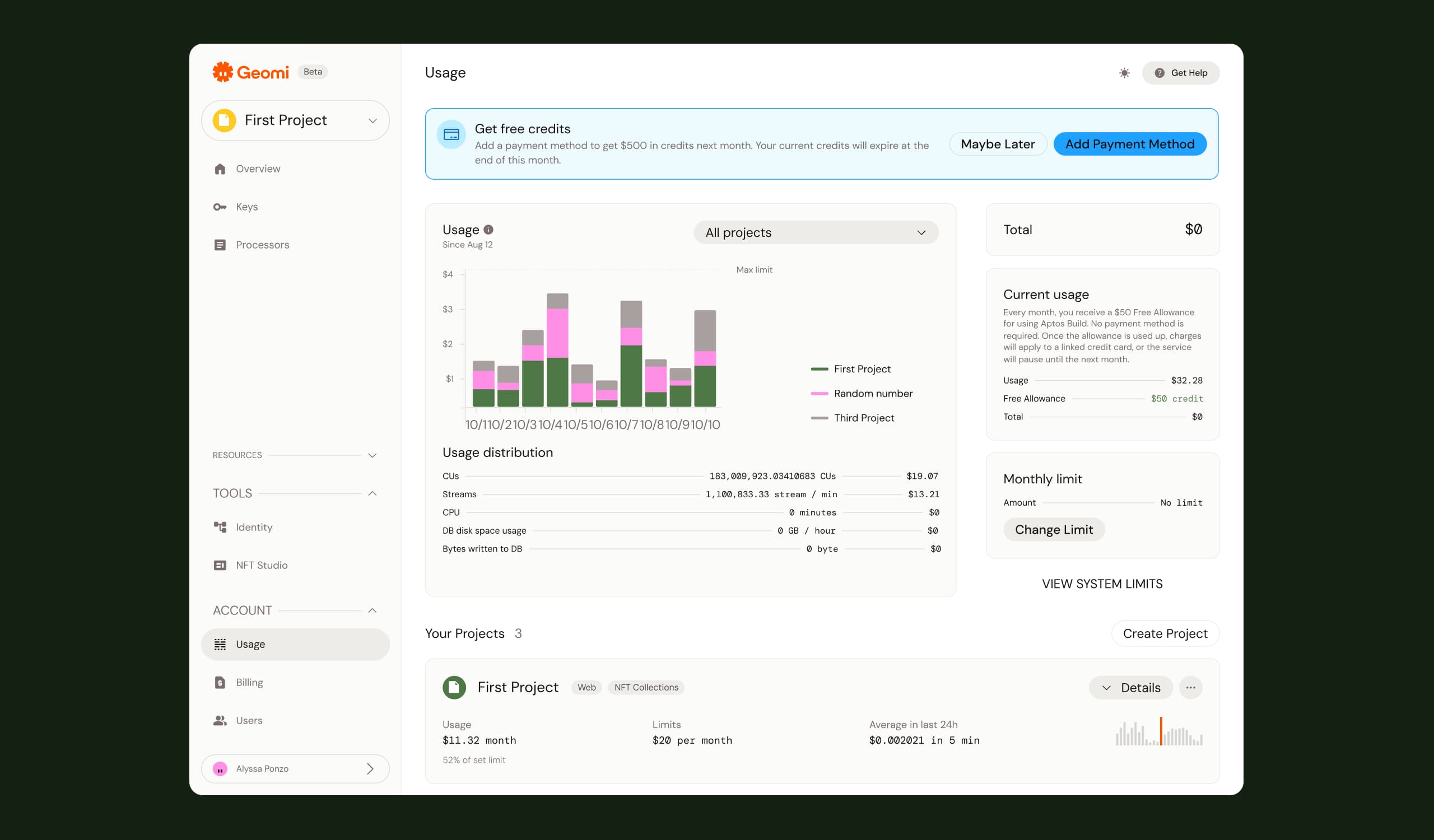Toggle light/dark mode with the sun icon
This screenshot has height=840, width=1434.
tap(1124, 73)
